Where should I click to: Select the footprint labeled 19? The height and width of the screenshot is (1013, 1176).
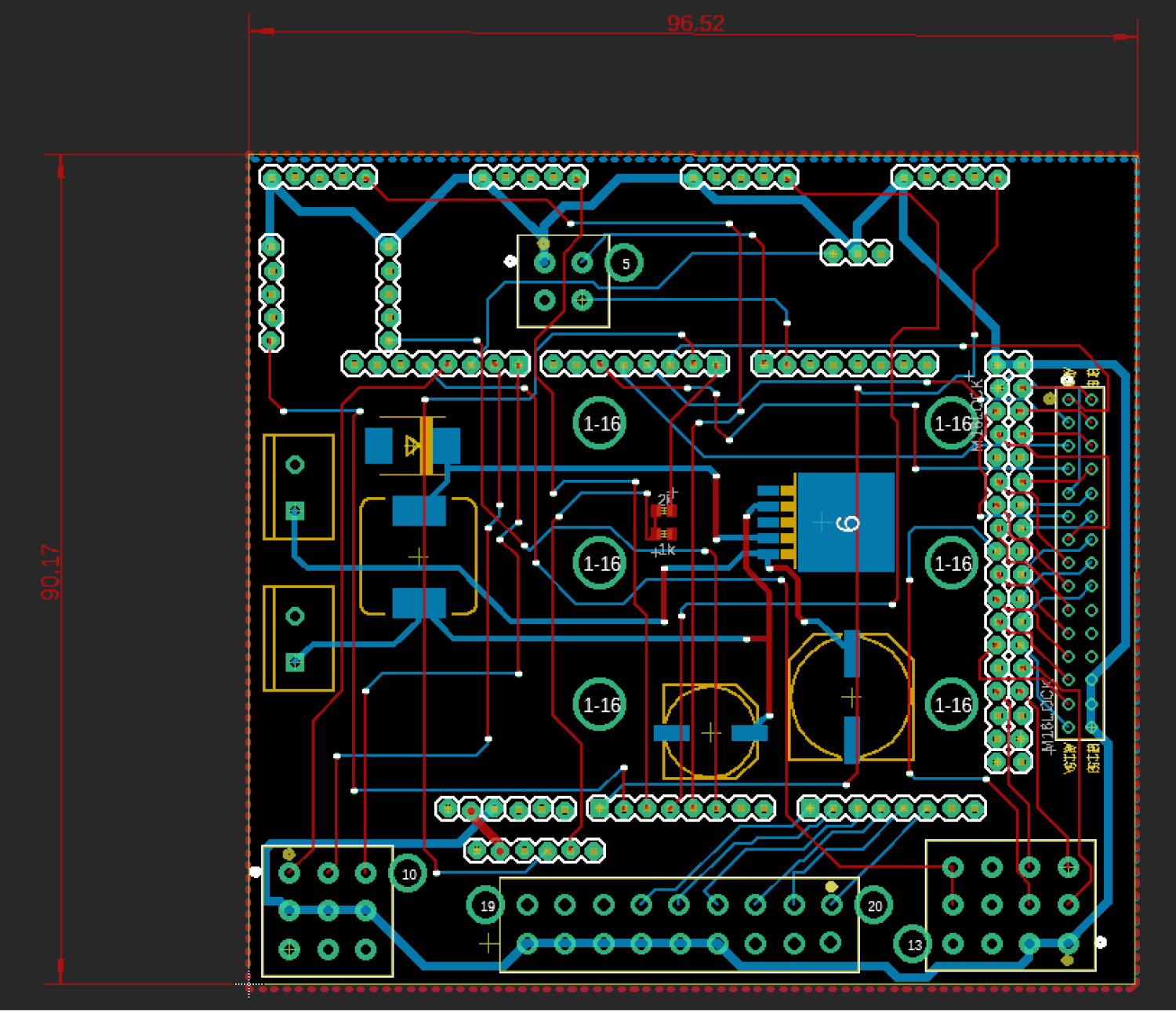tap(488, 906)
